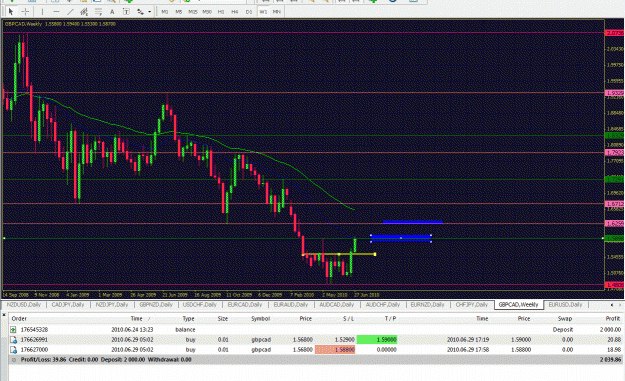Click the 20.88 profit value

(x=614, y=340)
